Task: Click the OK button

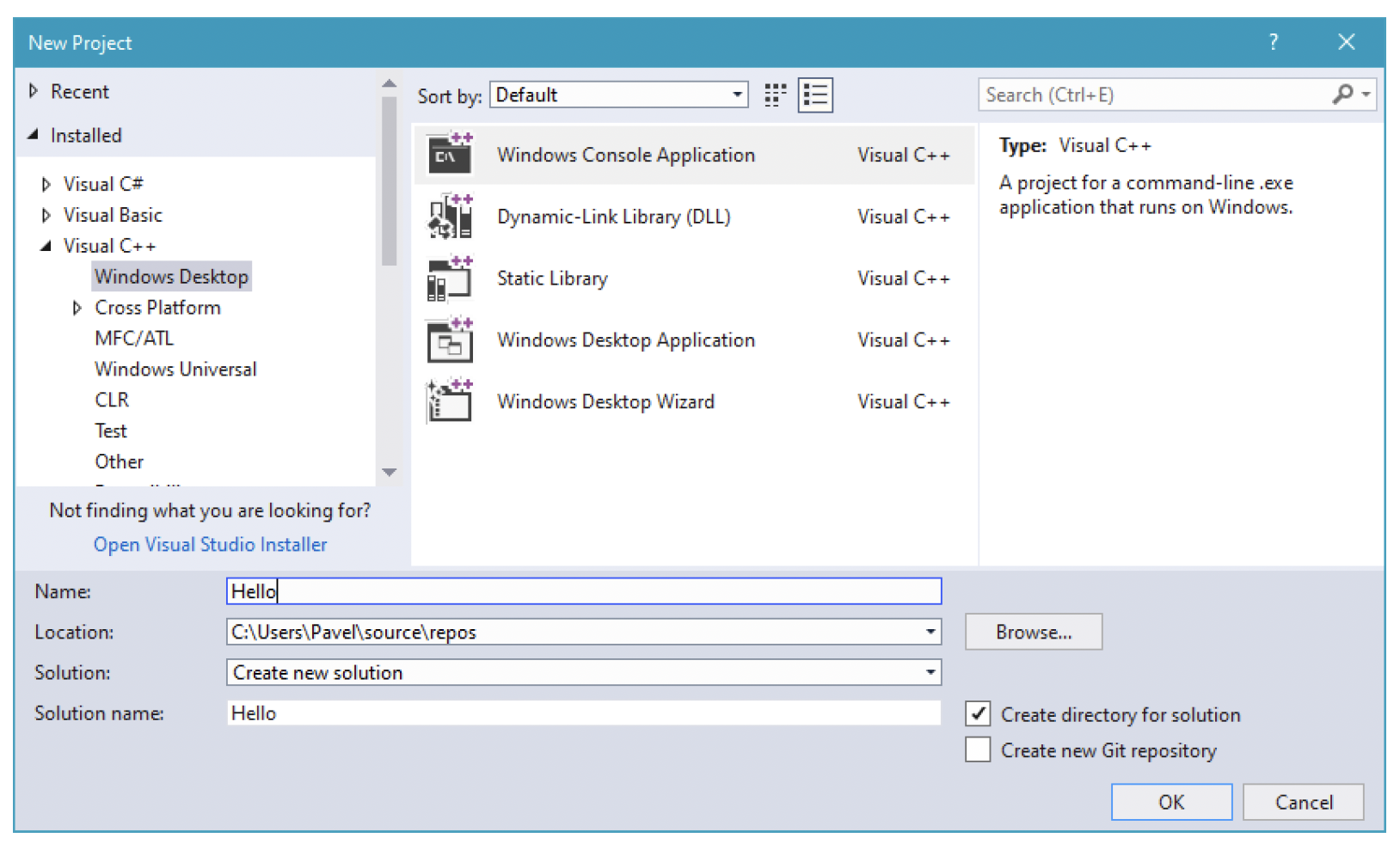Action: click(1171, 802)
